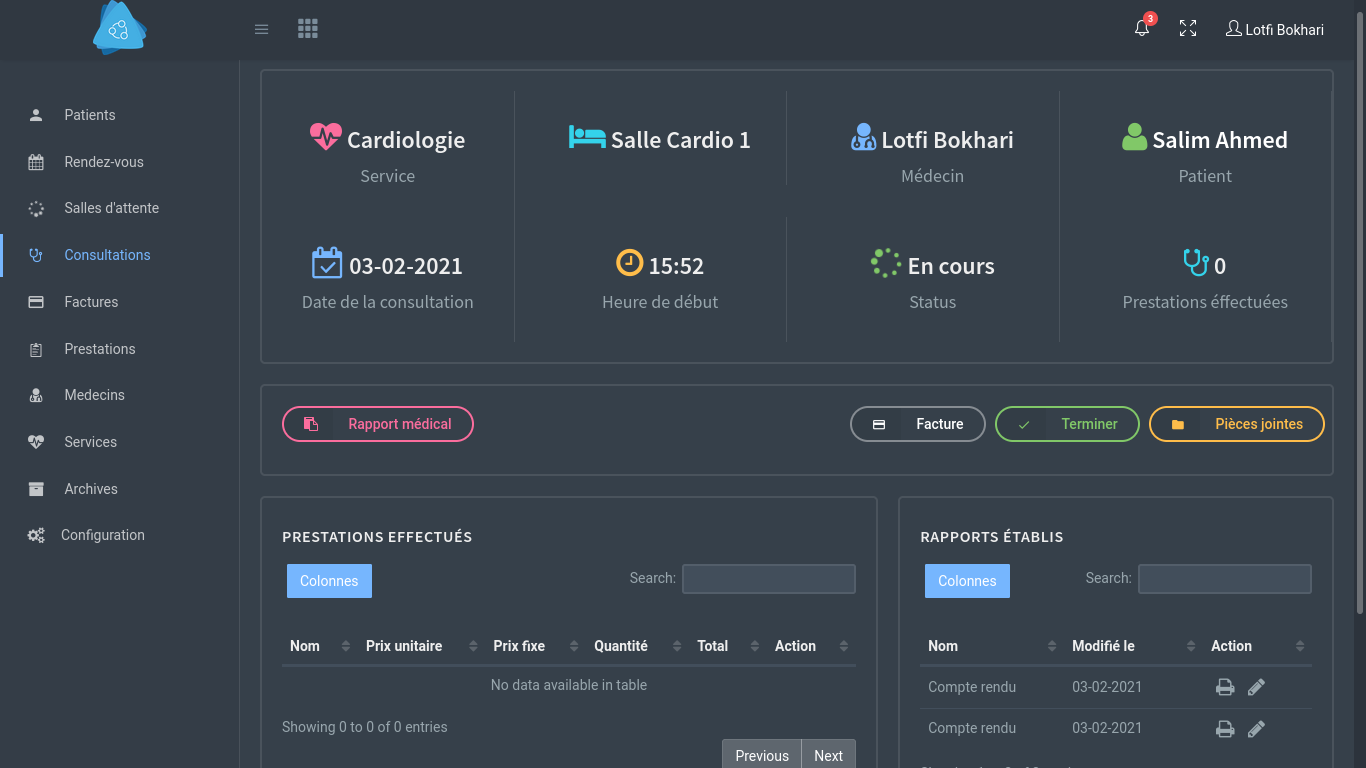Open Lotfi Bokhari user profile menu
The image size is (1366, 768).
point(1275,29)
